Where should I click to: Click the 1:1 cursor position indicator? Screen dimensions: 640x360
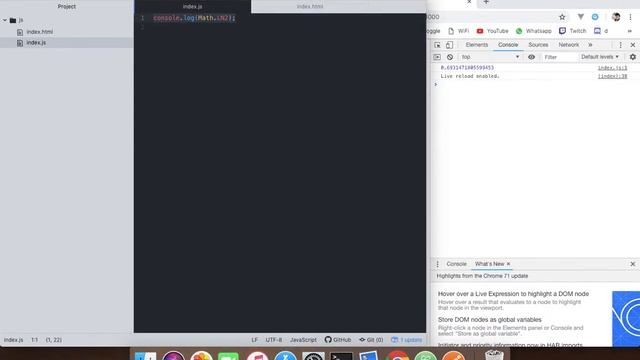click(x=35, y=340)
